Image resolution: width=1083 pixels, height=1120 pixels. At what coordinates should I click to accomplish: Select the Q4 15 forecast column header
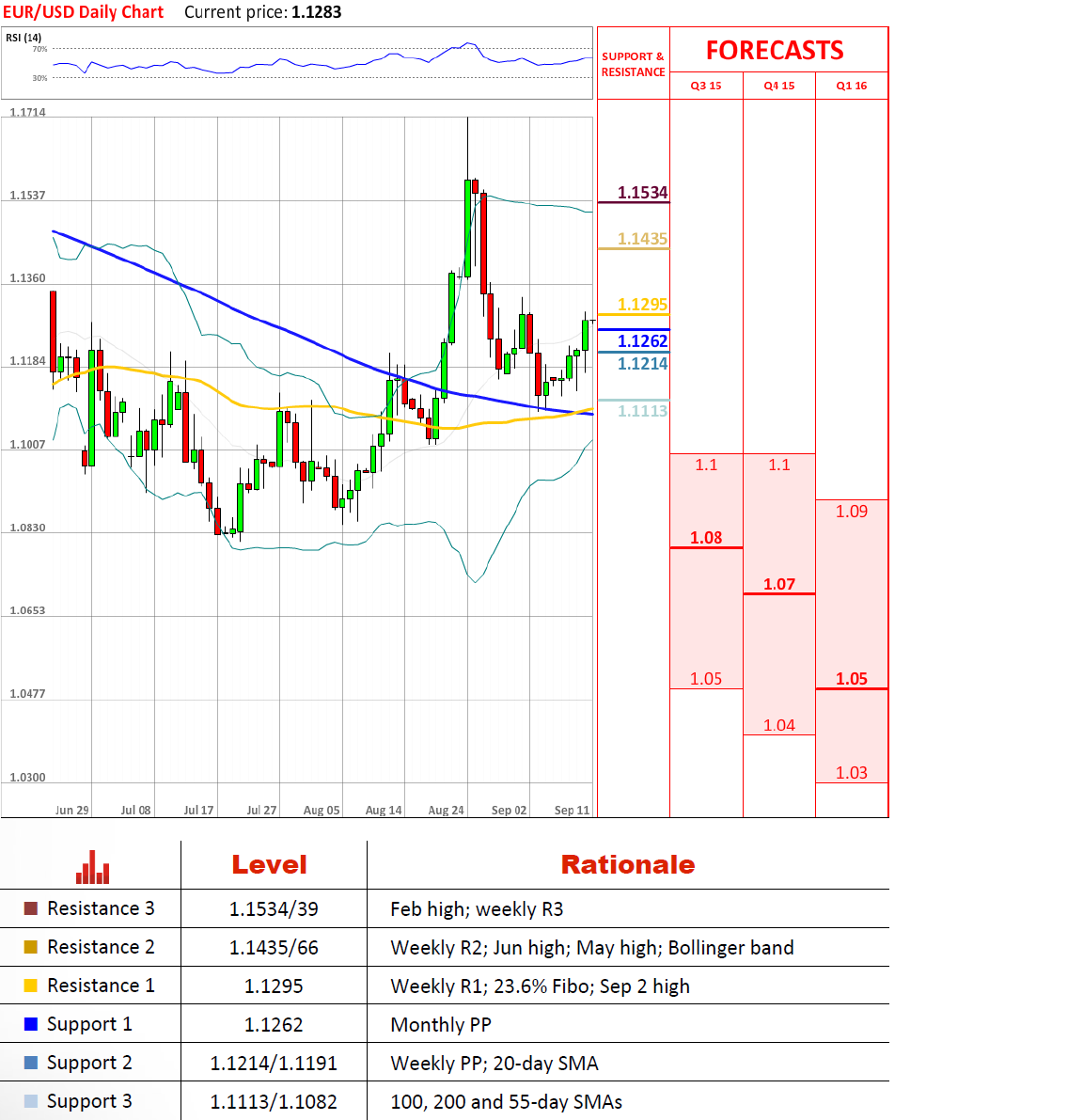click(x=778, y=86)
